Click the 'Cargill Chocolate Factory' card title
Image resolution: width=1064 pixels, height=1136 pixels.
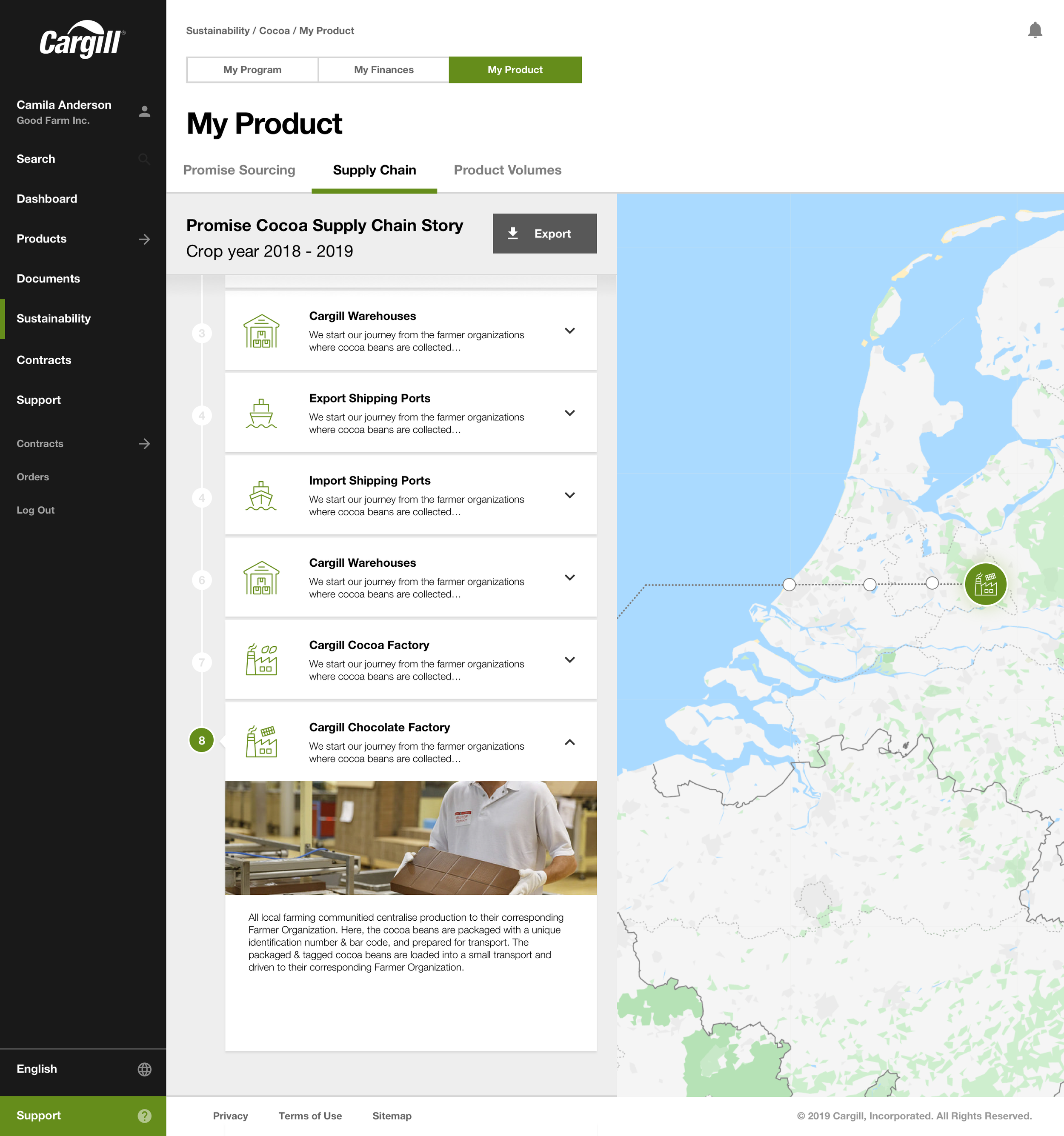(380, 728)
